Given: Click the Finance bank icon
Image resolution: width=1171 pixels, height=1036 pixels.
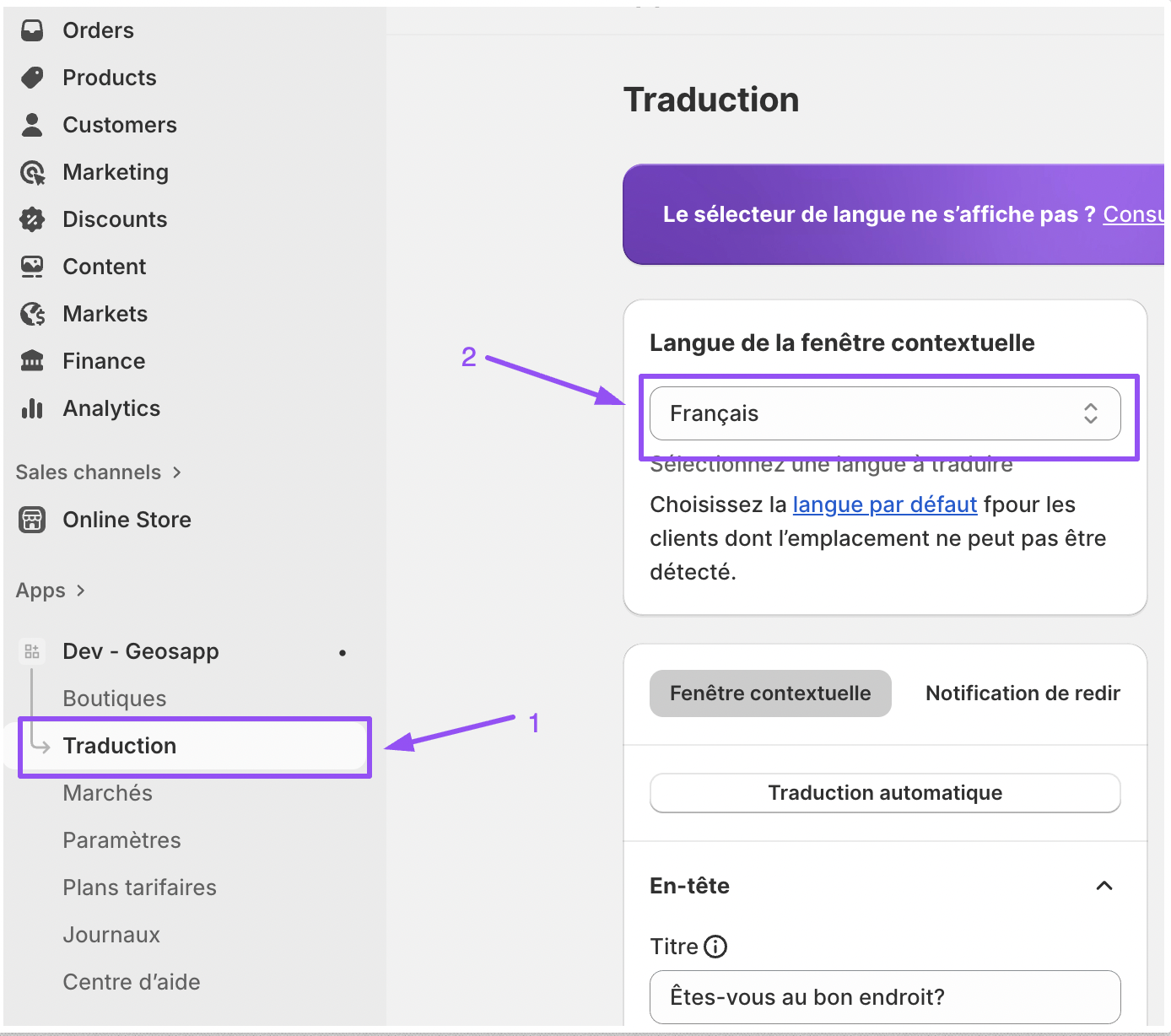Looking at the screenshot, I should [32, 361].
